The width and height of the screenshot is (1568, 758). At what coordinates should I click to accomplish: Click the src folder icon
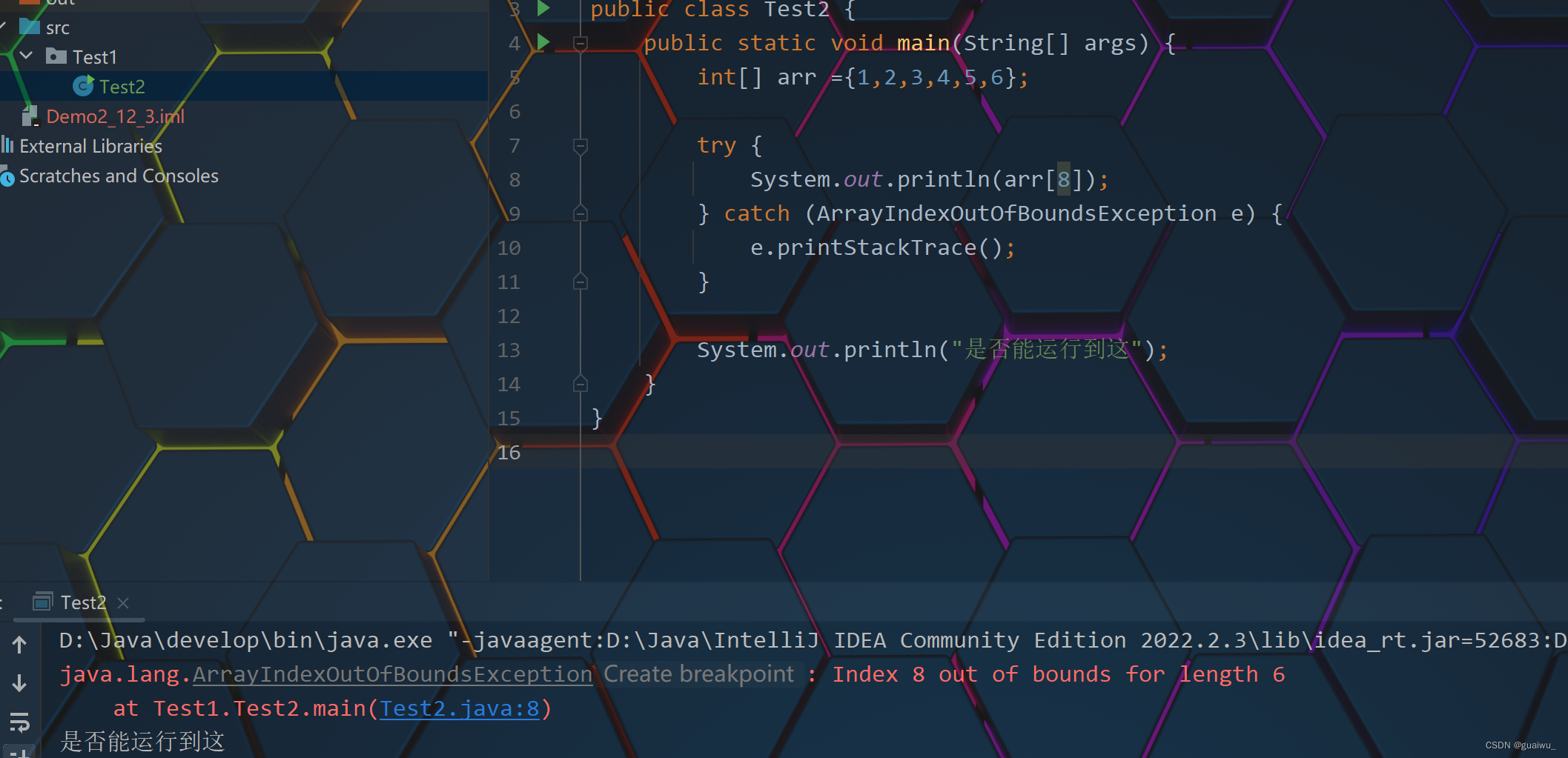tap(30, 27)
